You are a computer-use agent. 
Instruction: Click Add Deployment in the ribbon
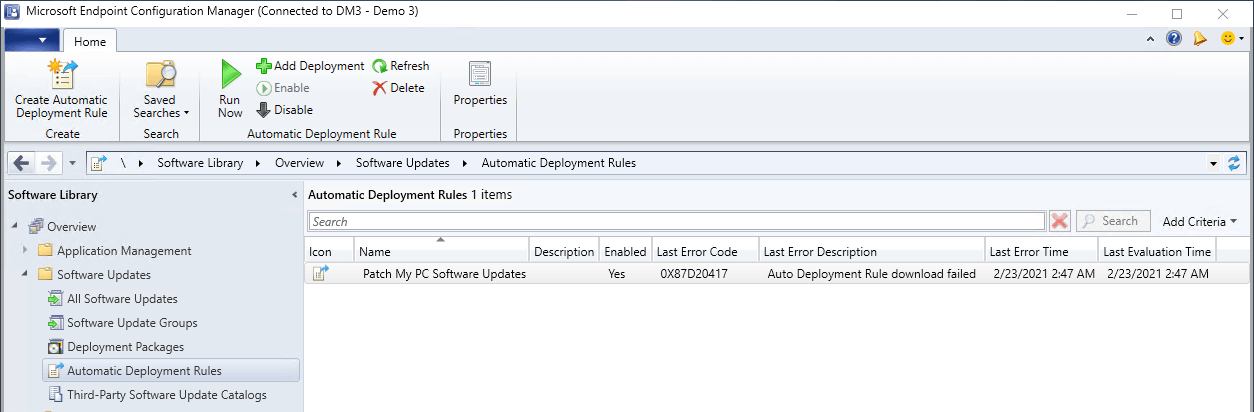point(310,66)
